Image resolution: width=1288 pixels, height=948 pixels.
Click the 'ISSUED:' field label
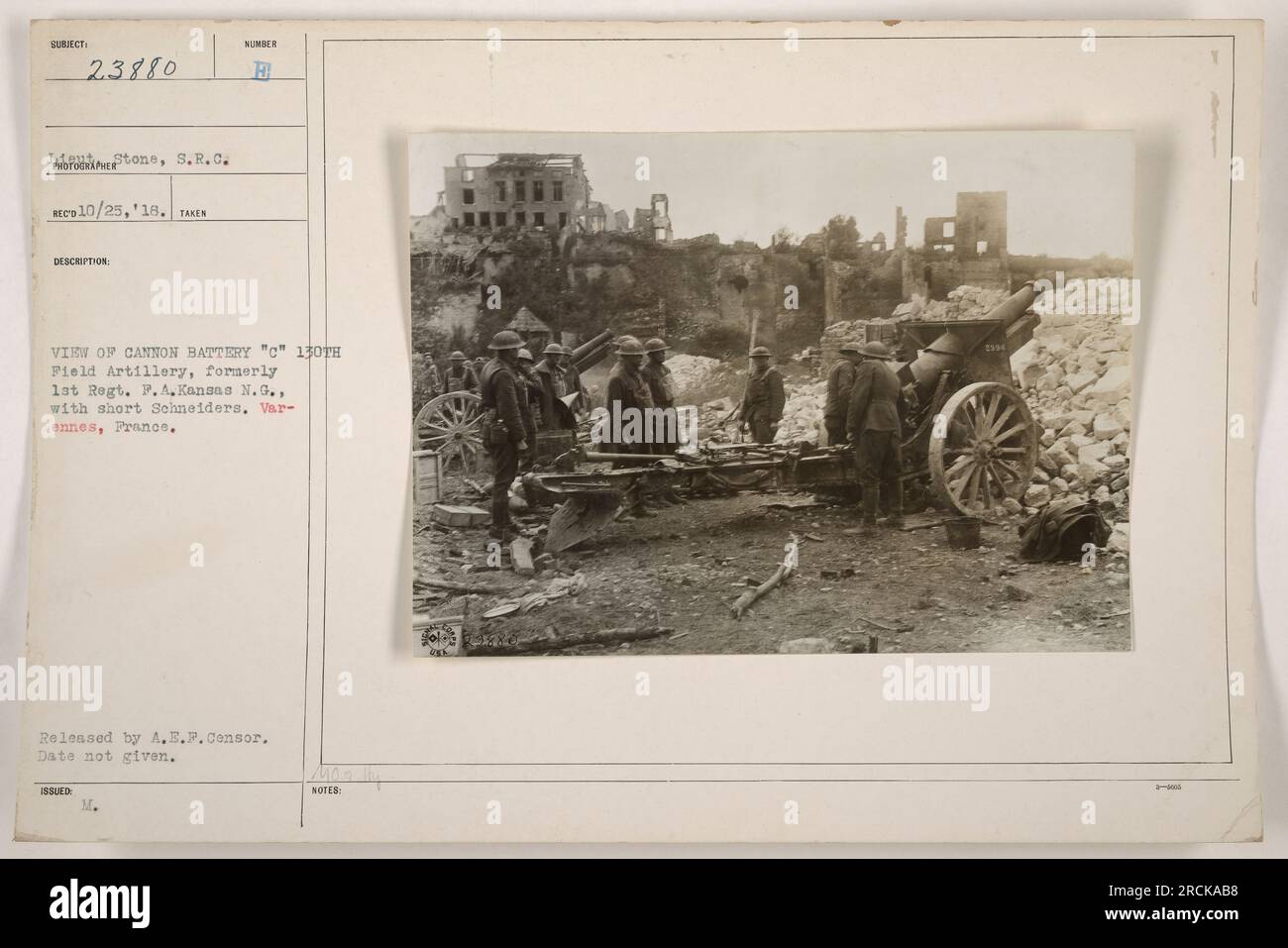[54, 792]
